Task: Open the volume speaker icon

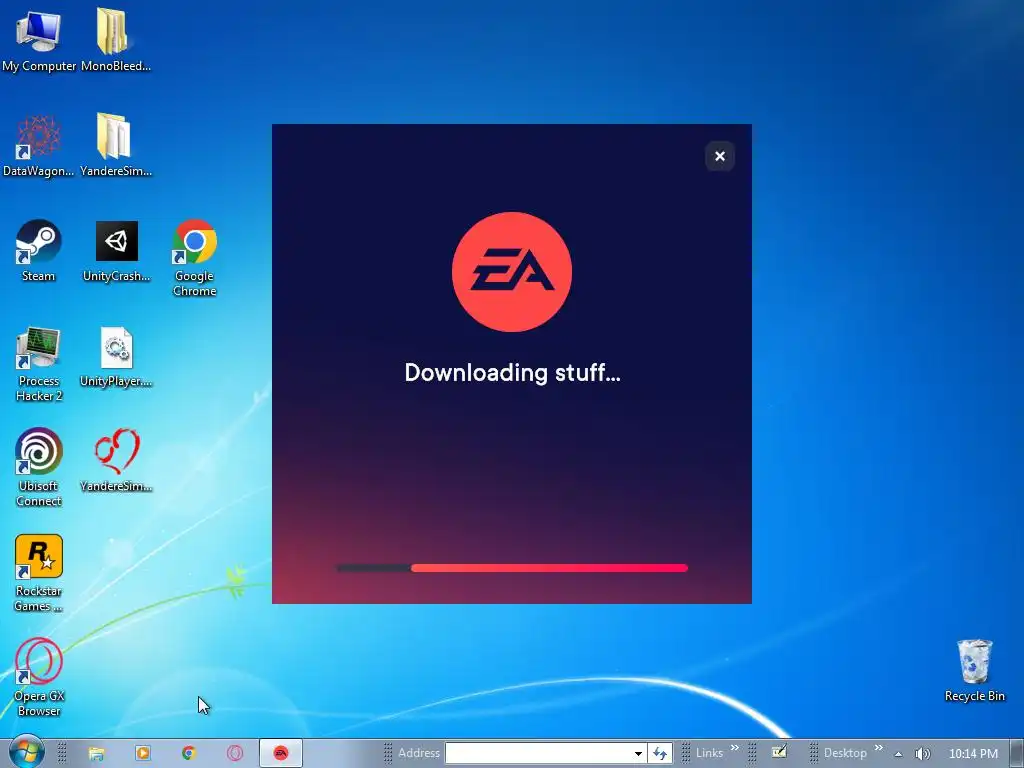Action: pyautogui.click(x=922, y=754)
